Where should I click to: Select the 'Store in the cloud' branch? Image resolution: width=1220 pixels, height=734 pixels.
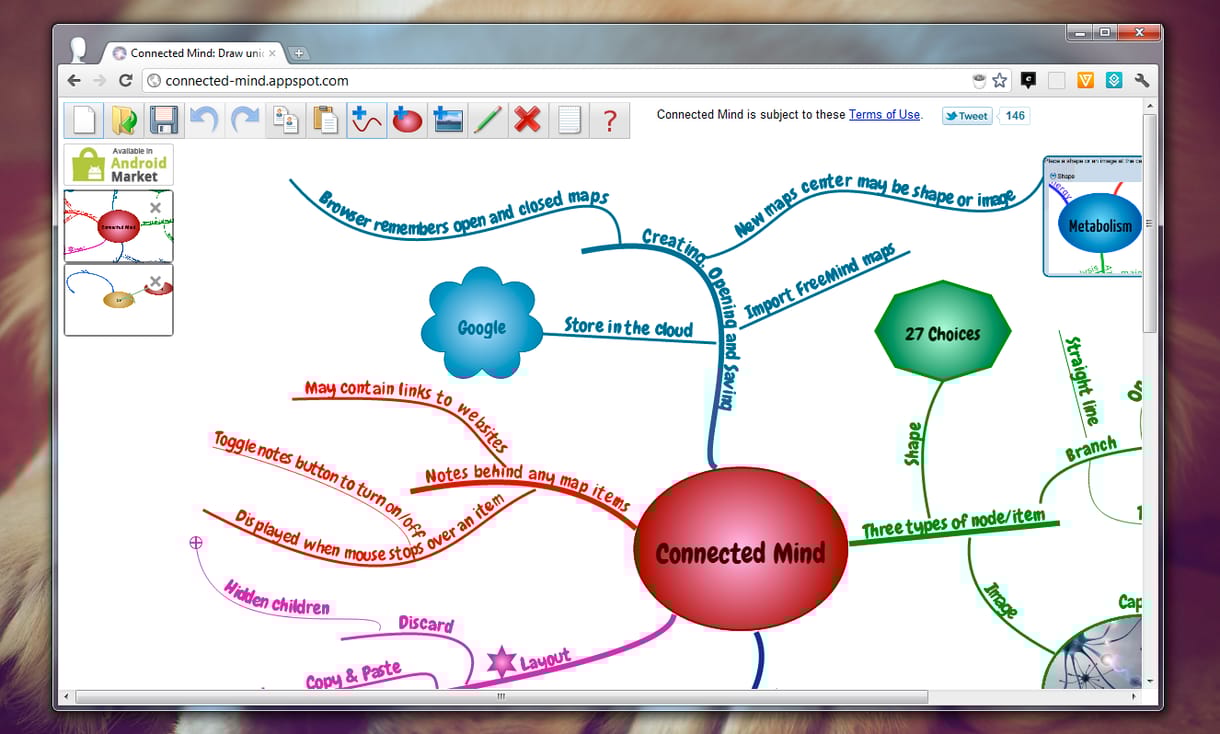pos(628,326)
